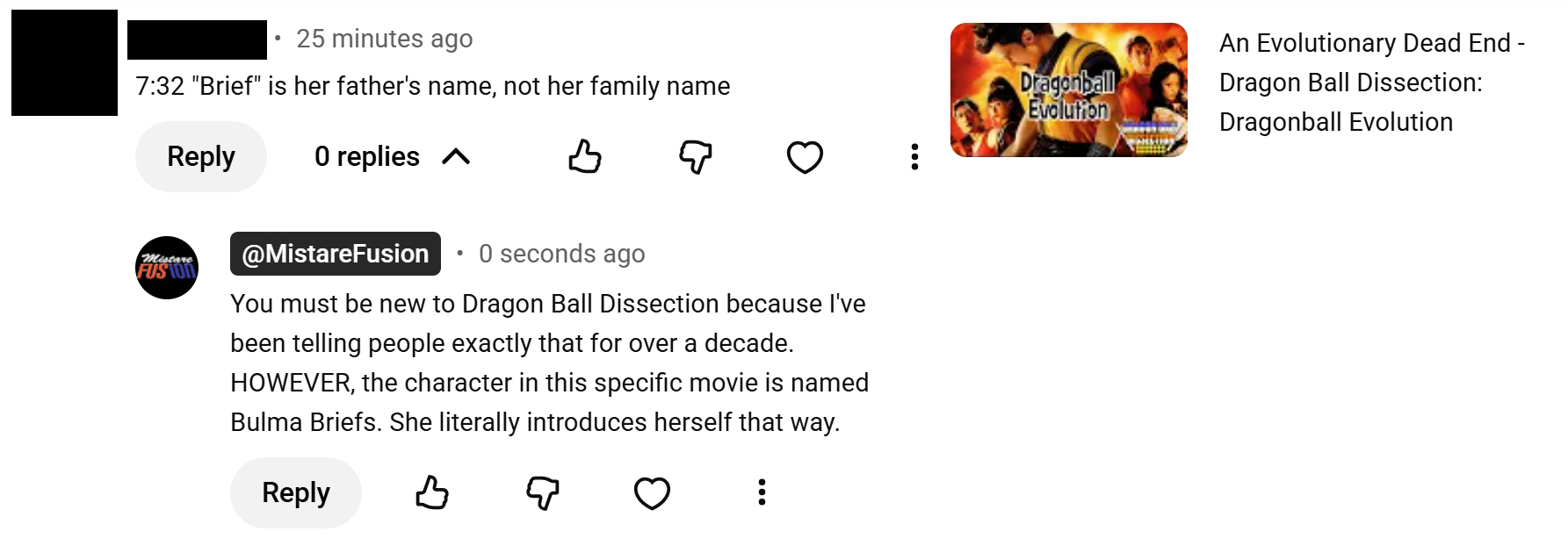Like the comment about Brief's name
This screenshot has height=553, width=1568.
(x=585, y=157)
